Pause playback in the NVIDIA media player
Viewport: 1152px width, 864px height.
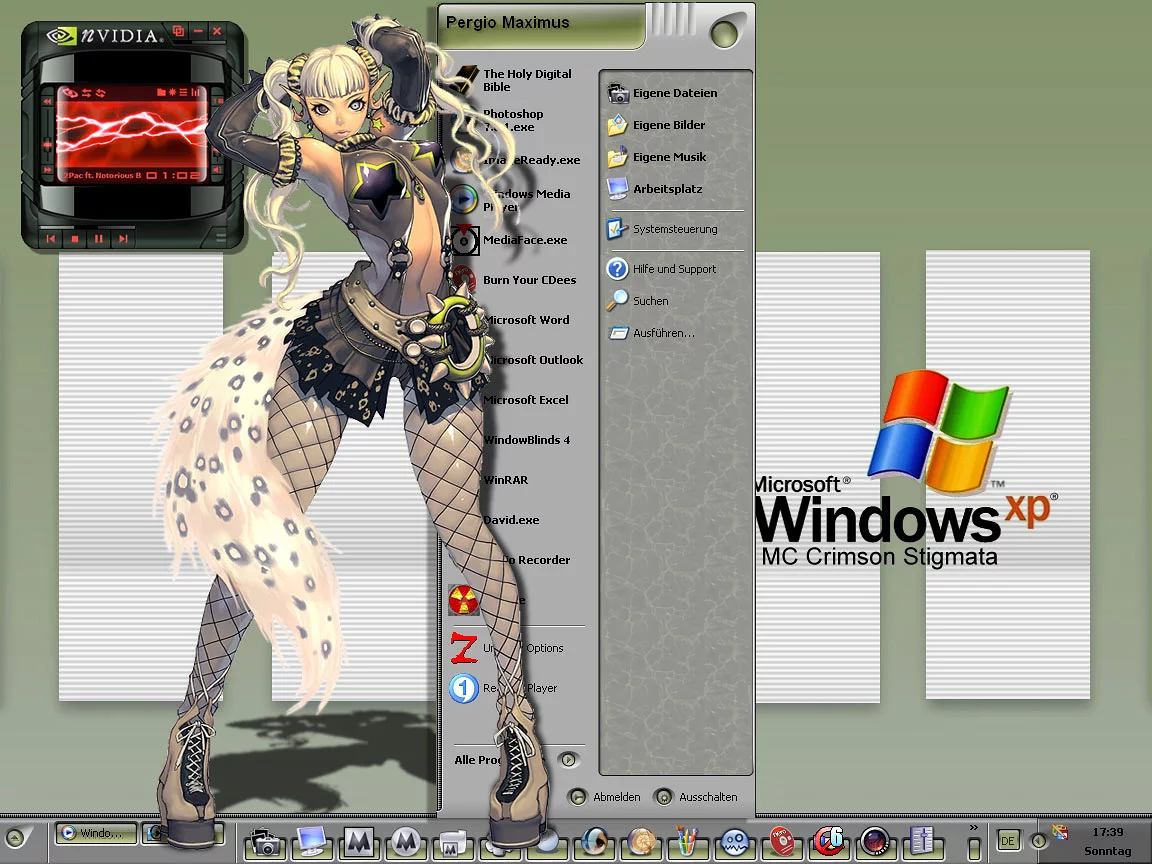(99, 239)
